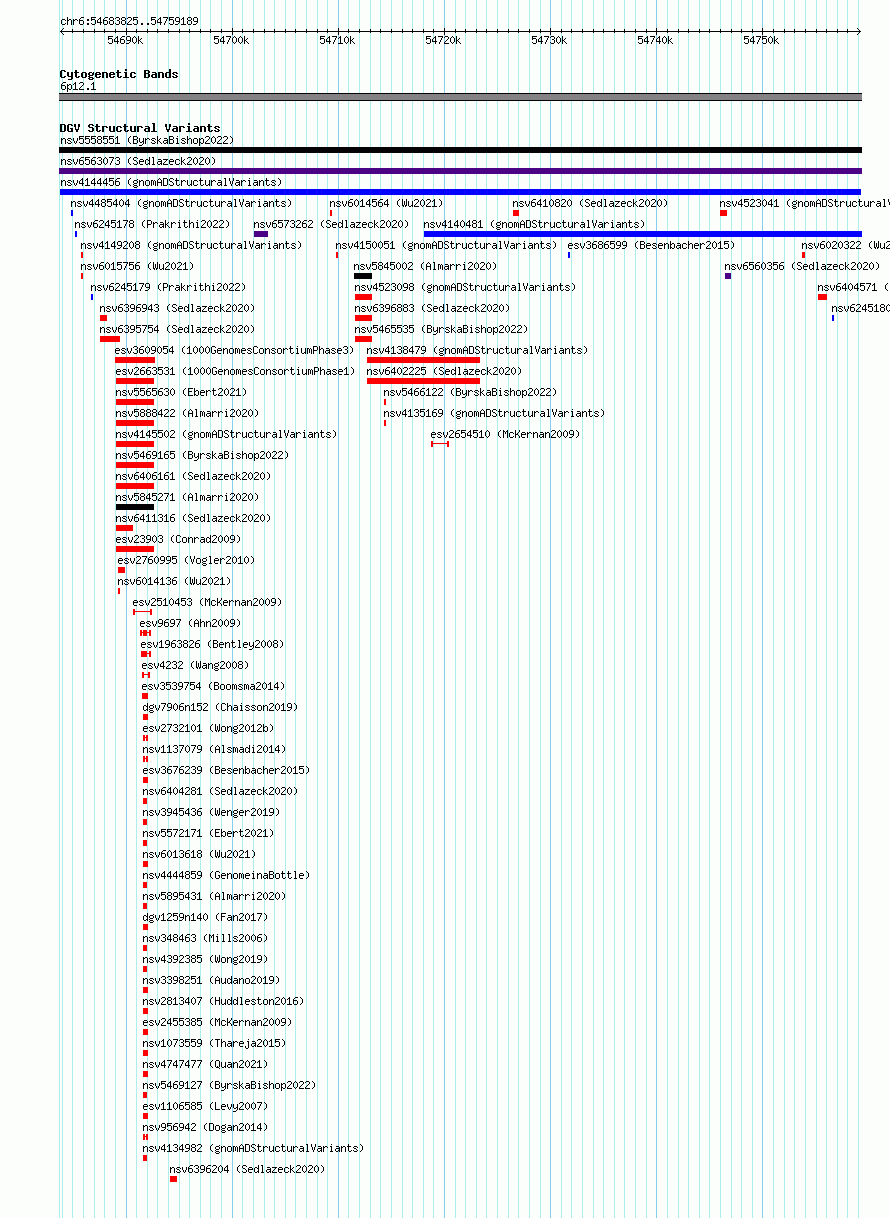Click the nsv4135169 gnomAD variant label
890x1218 pixels.
point(494,413)
